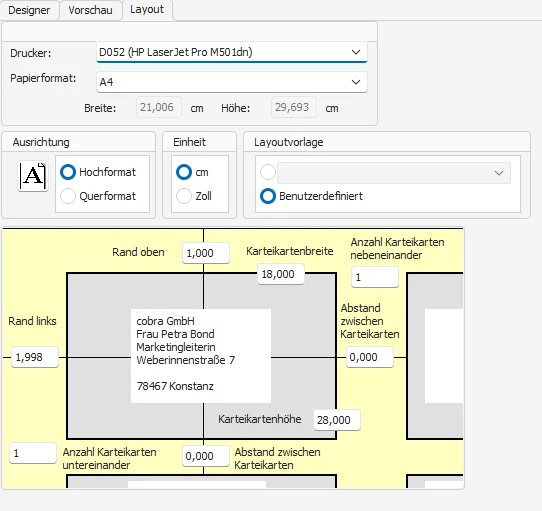Click the page orientation preview icon
The width and height of the screenshot is (542, 511).
pos(33,176)
